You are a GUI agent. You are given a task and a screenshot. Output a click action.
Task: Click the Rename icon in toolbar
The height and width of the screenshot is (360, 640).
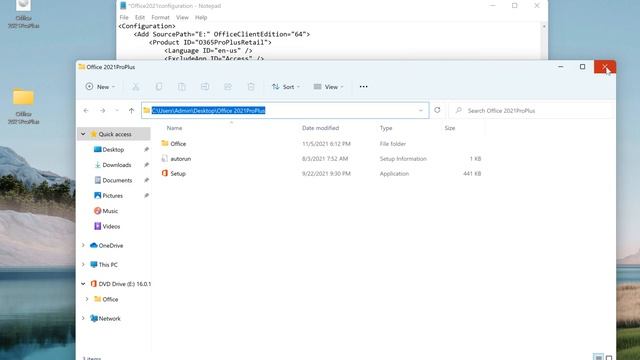(x=205, y=87)
